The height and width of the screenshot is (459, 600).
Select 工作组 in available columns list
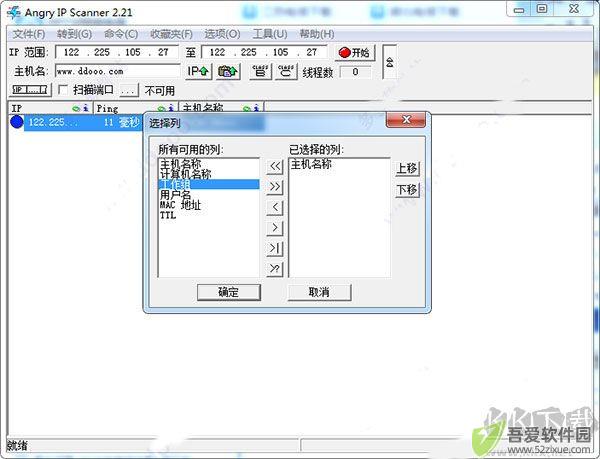pos(209,184)
